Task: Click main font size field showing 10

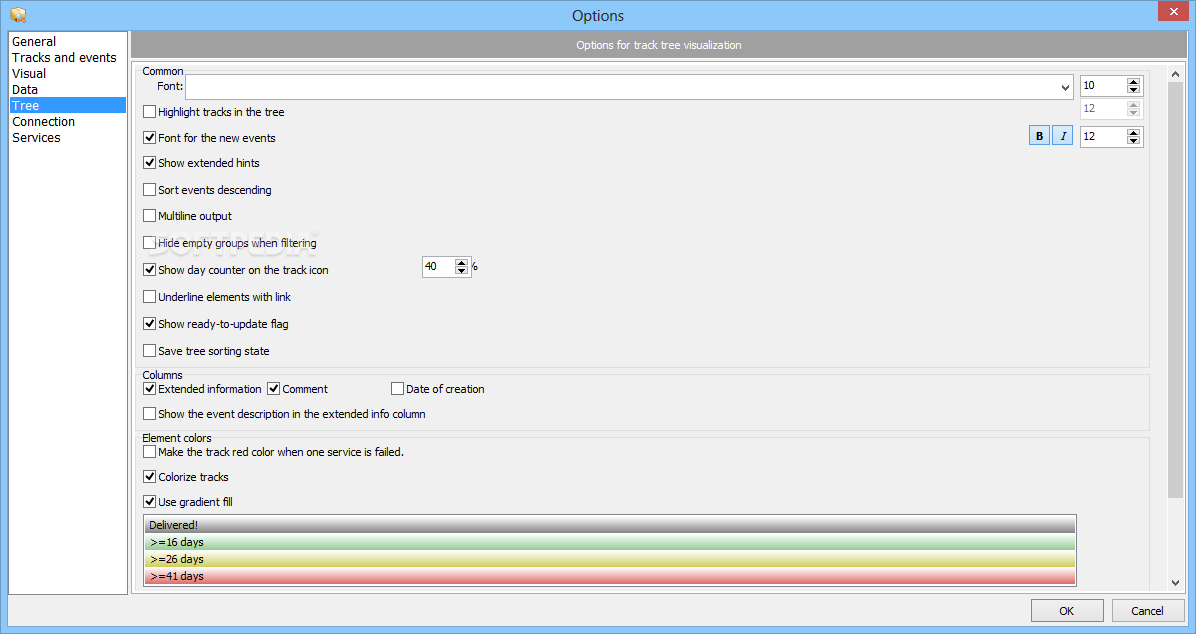Action: pyautogui.click(x=1104, y=85)
